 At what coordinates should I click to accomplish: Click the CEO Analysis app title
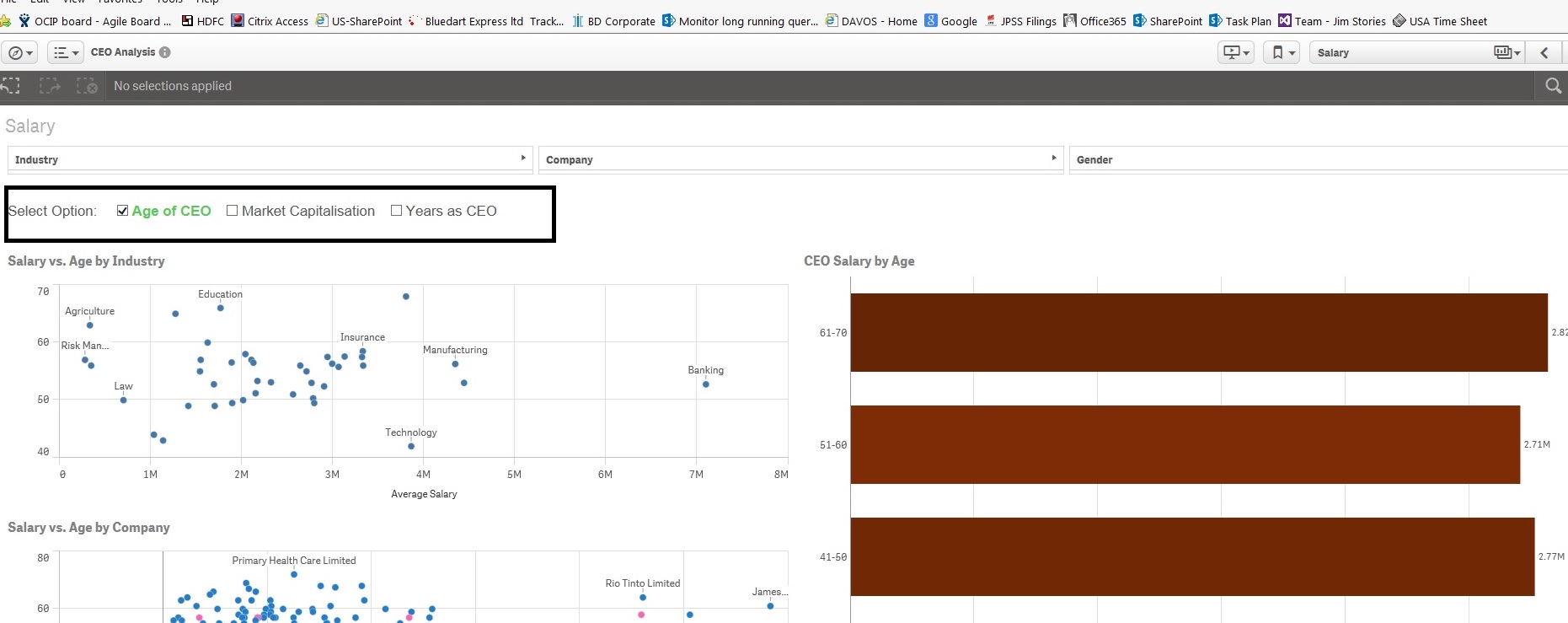coord(123,52)
